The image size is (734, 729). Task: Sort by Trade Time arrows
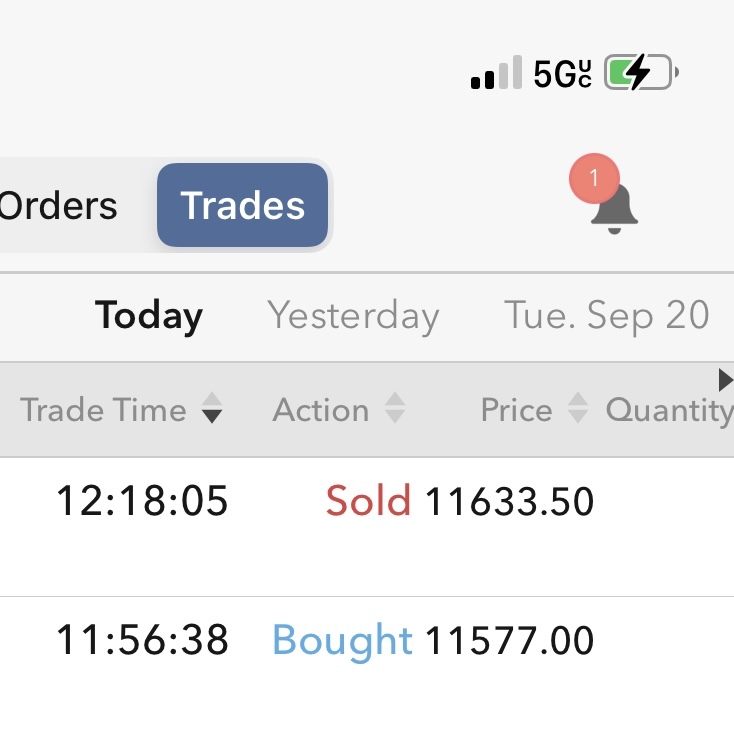click(211, 410)
